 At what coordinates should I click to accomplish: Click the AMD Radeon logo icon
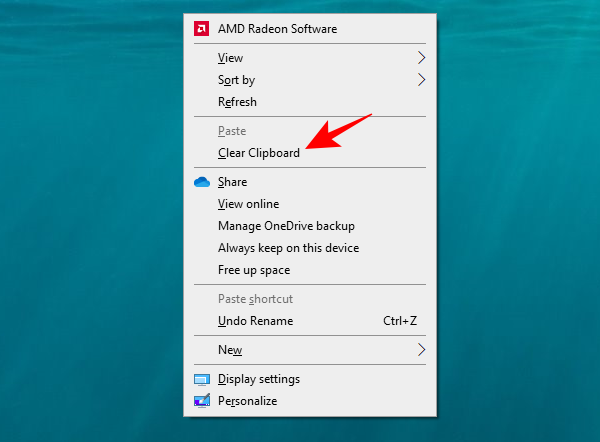[x=201, y=29]
